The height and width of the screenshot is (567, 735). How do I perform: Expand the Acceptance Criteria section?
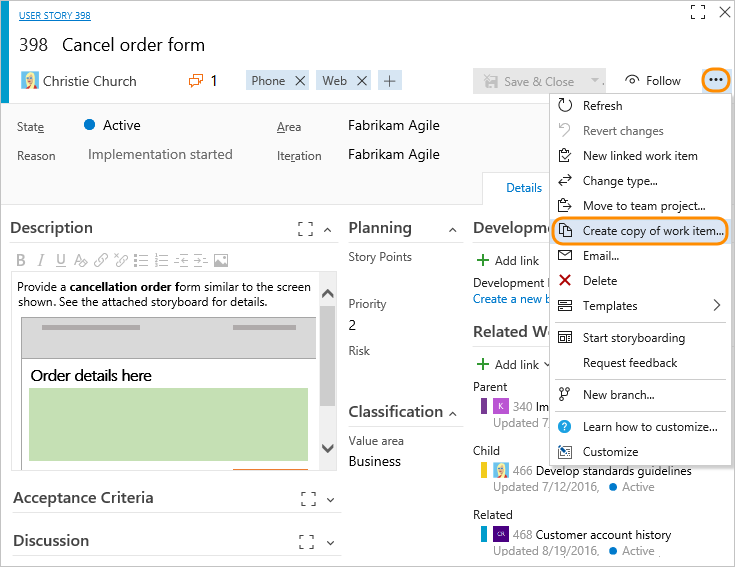tap(330, 500)
